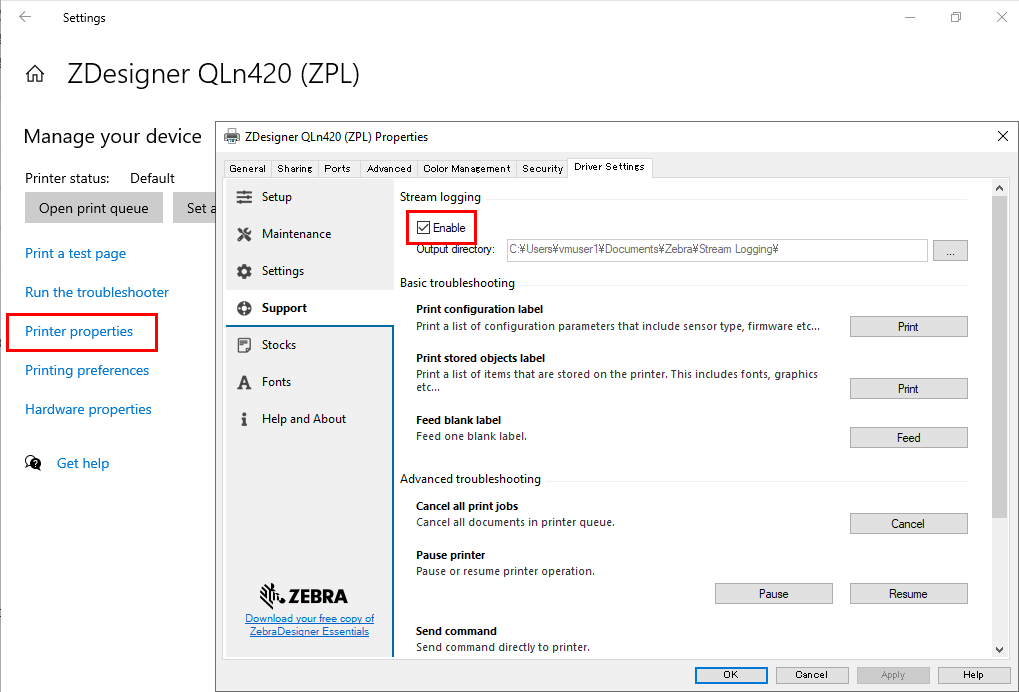Open the Settings gear panel
The width and height of the screenshot is (1019, 692).
click(285, 270)
